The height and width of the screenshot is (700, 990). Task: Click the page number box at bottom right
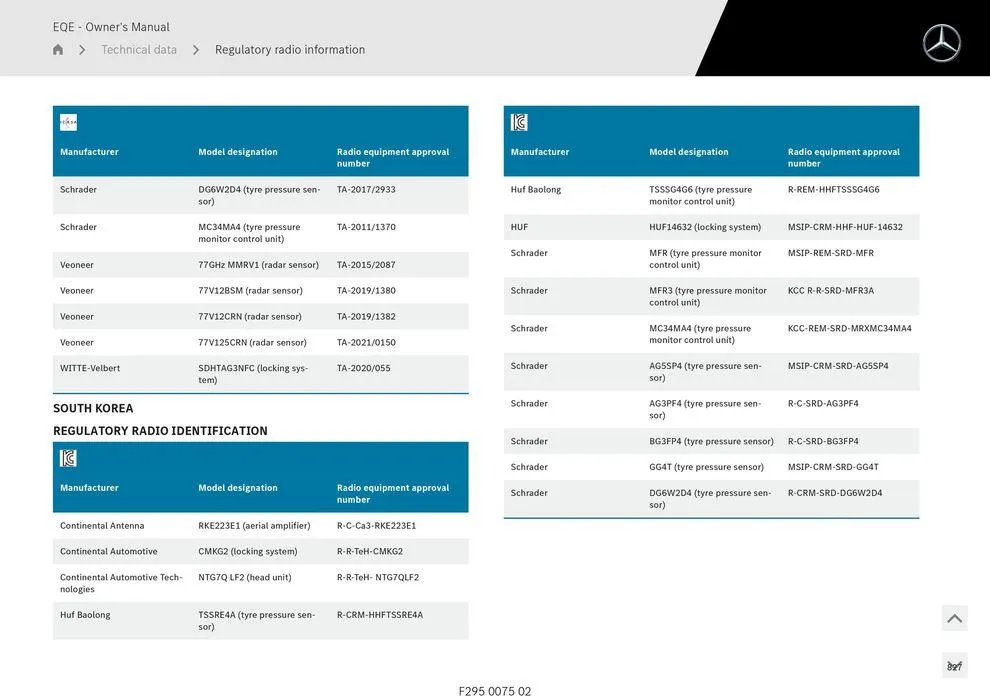point(954,666)
